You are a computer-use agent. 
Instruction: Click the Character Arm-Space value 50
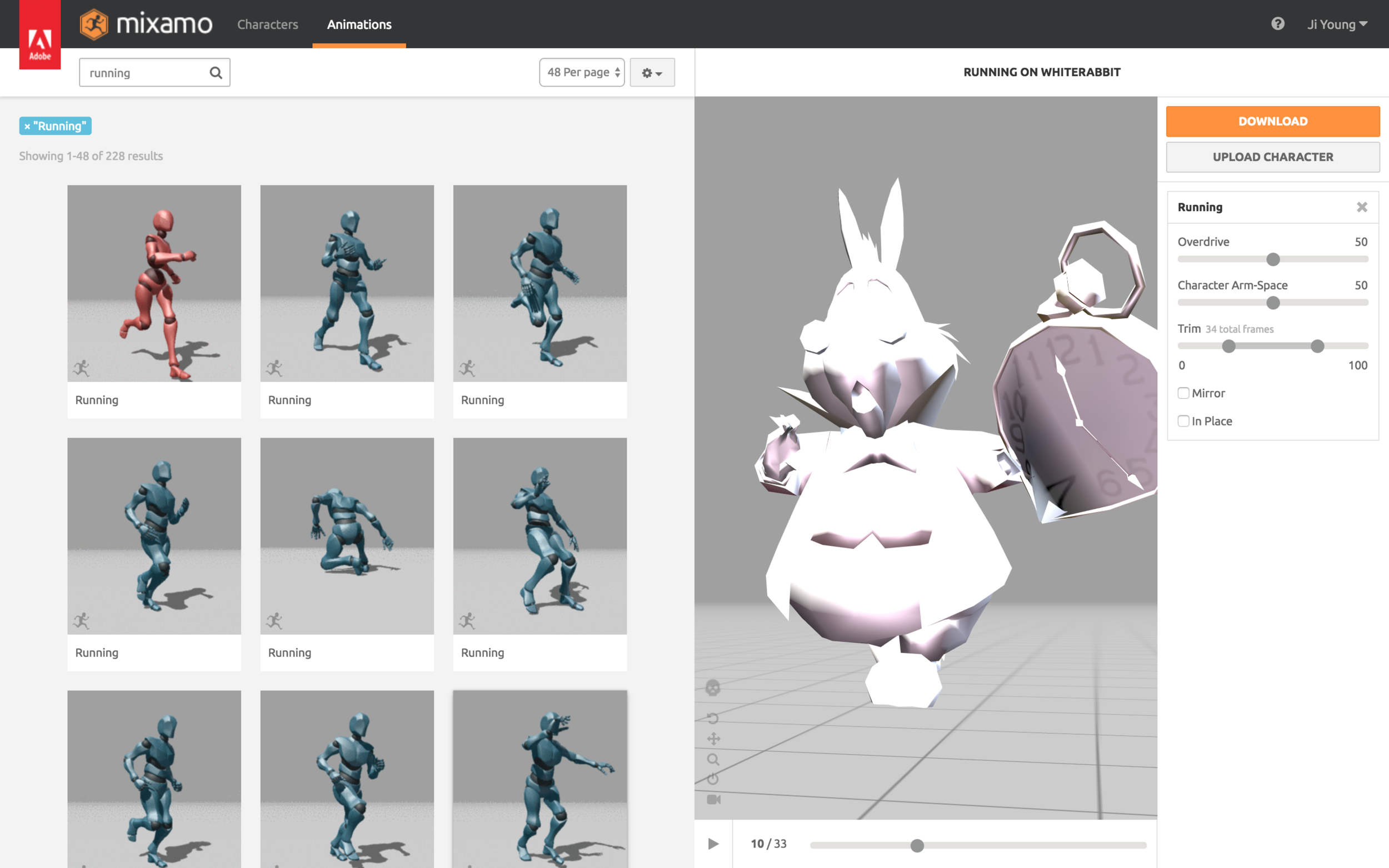point(1360,285)
